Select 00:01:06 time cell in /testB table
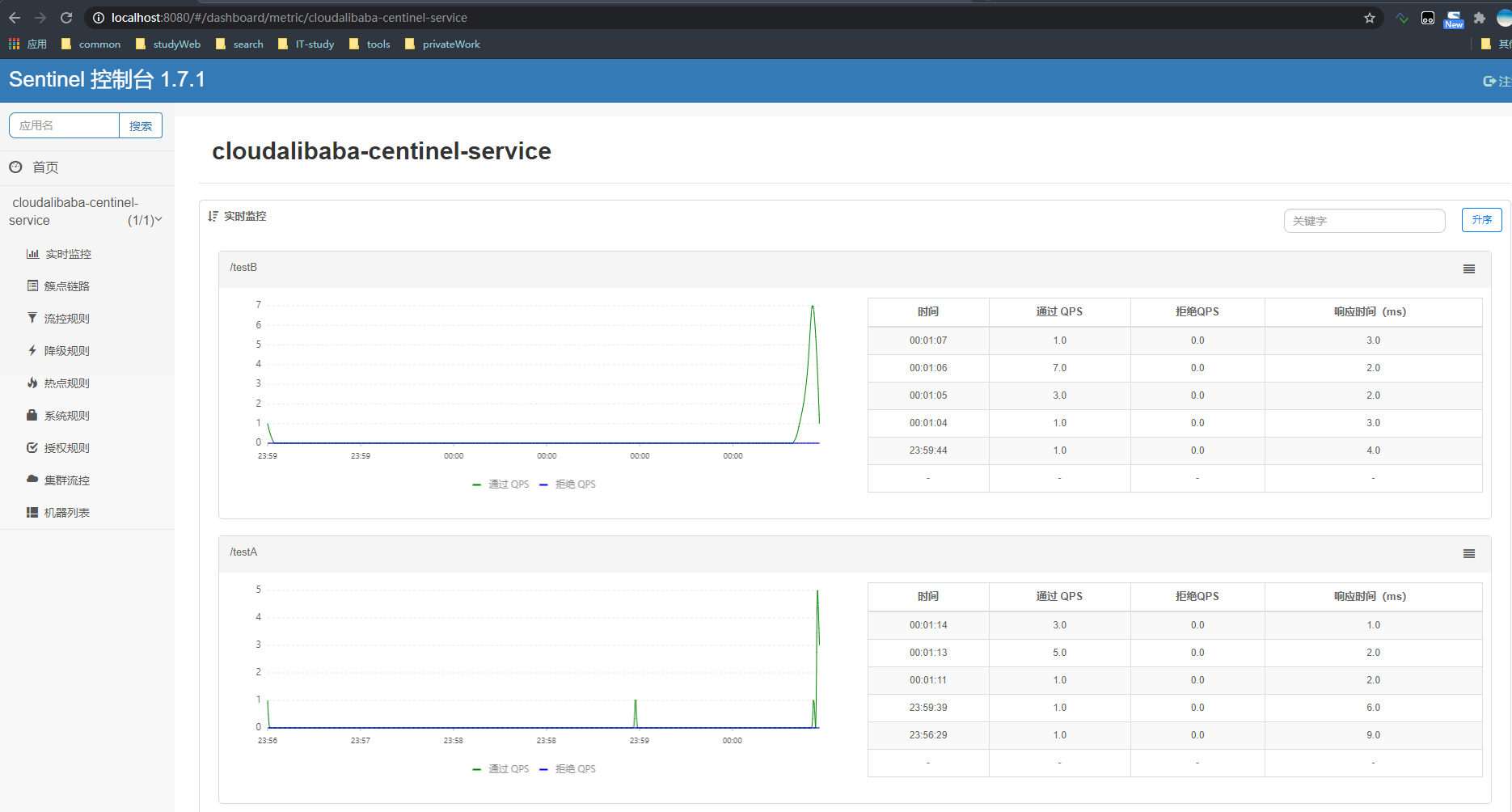The width and height of the screenshot is (1512, 812). [x=928, y=368]
